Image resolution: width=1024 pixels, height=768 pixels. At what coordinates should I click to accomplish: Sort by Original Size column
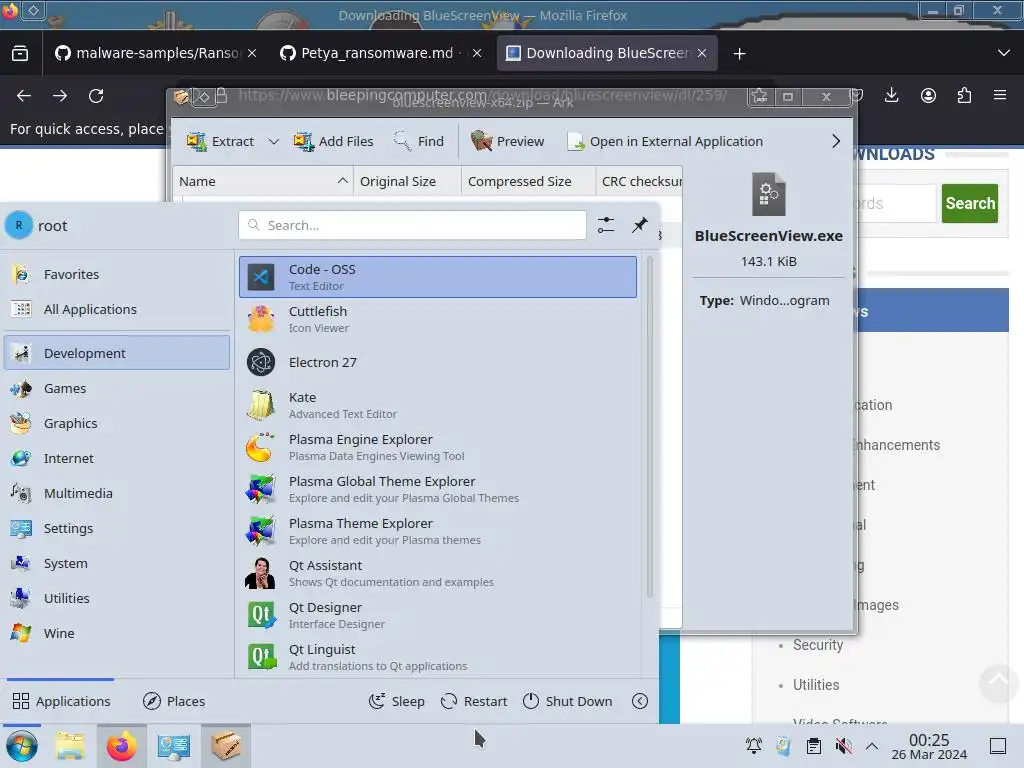pos(408,182)
